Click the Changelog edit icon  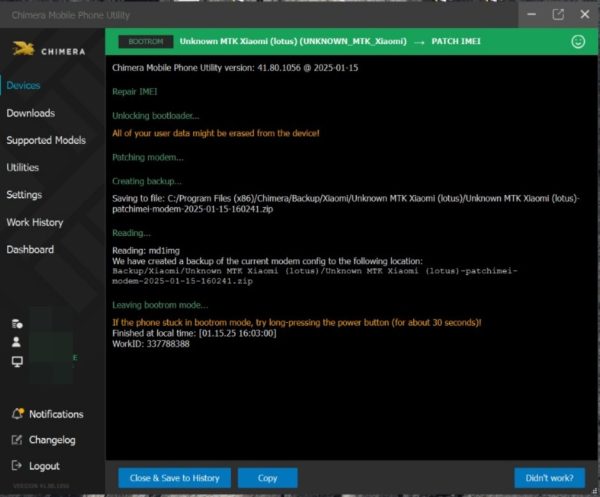(x=17, y=440)
